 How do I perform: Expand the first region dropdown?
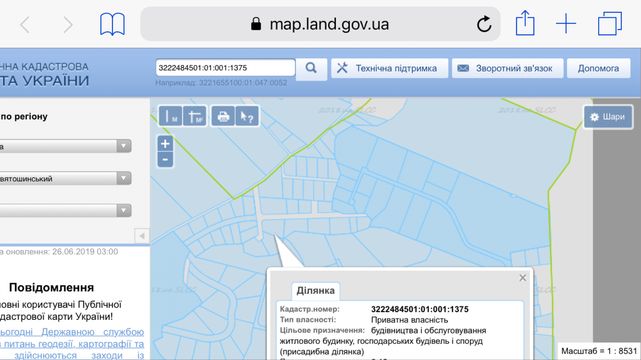[65, 146]
